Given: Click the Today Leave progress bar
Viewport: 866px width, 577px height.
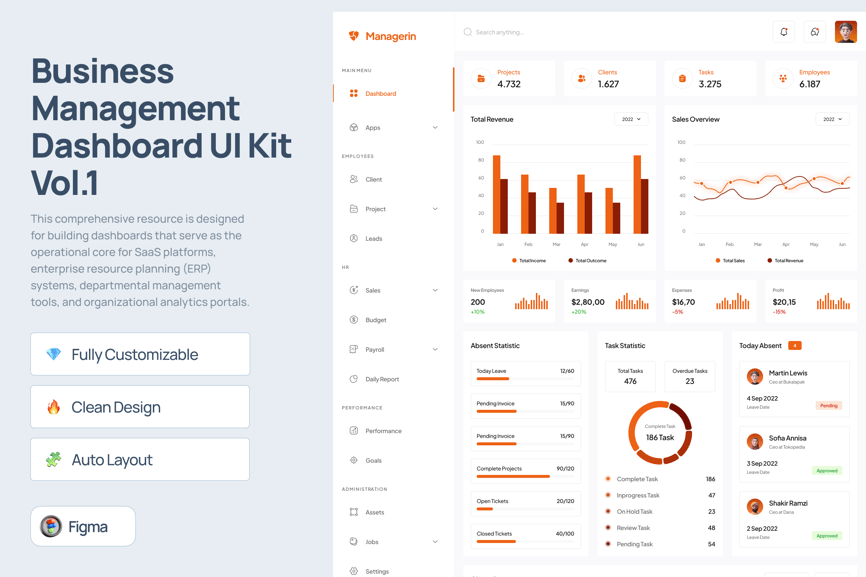Looking at the screenshot, I should [525, 379].
